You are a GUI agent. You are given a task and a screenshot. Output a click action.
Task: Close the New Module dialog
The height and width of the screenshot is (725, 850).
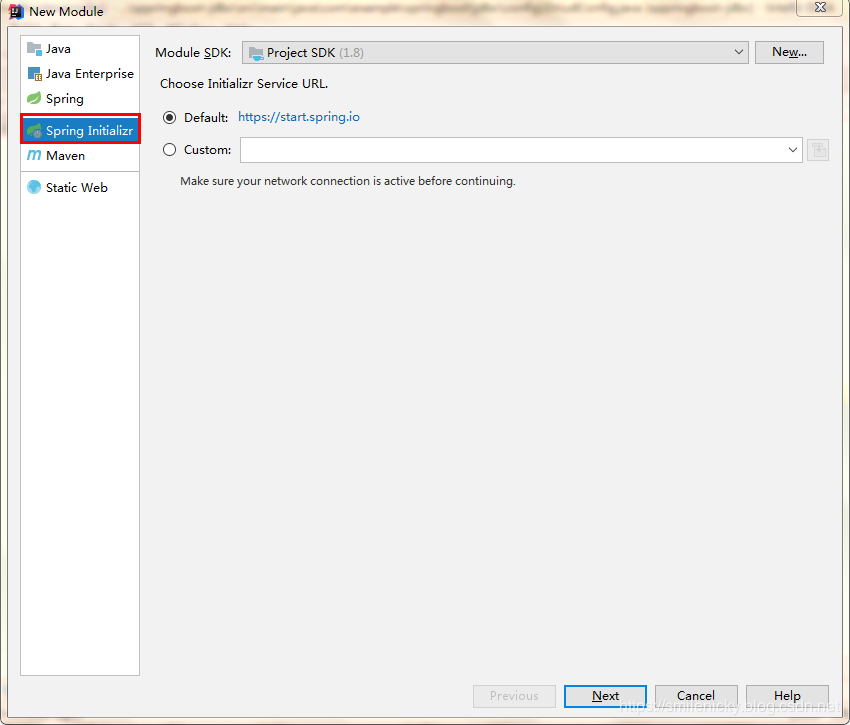(x=820, y=7)
